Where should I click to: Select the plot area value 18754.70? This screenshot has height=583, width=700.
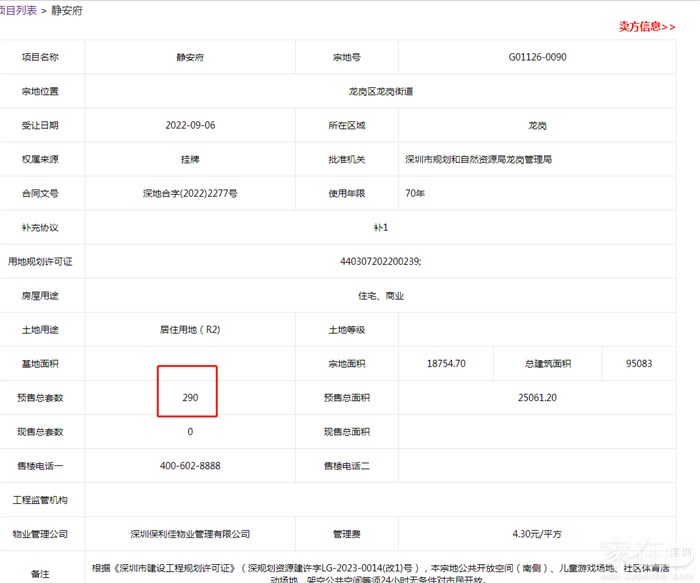[x=446, y=364]
